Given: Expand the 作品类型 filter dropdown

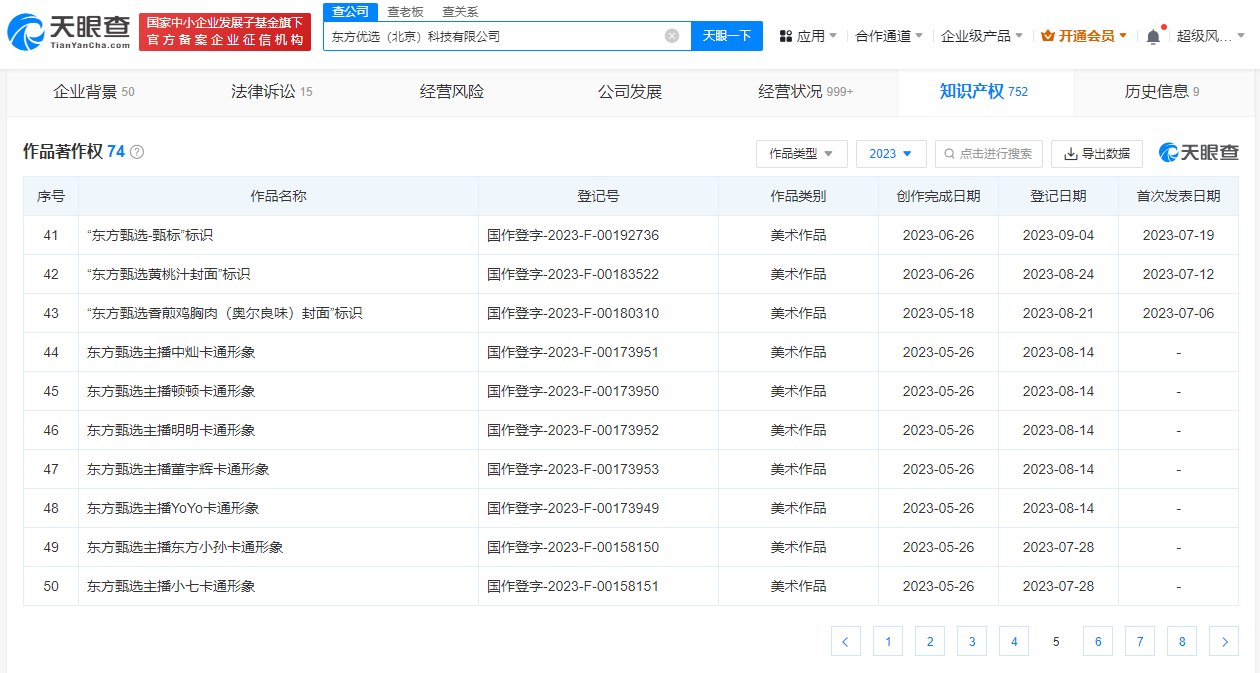Looking at the screenshot, I should 802,154.
